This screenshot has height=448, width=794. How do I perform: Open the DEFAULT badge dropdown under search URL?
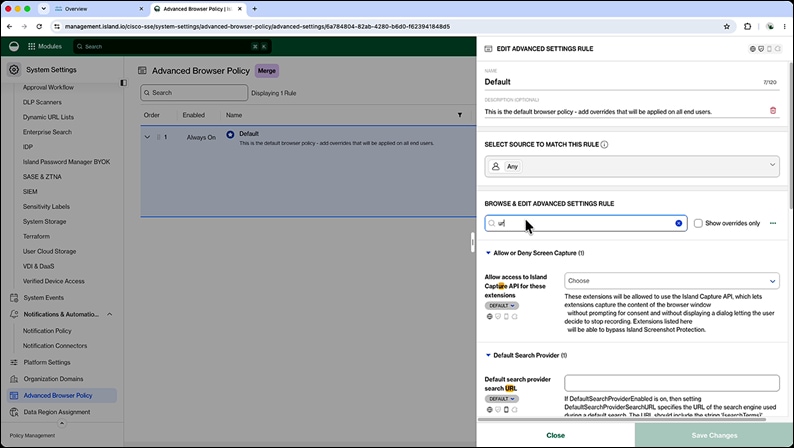502,399
